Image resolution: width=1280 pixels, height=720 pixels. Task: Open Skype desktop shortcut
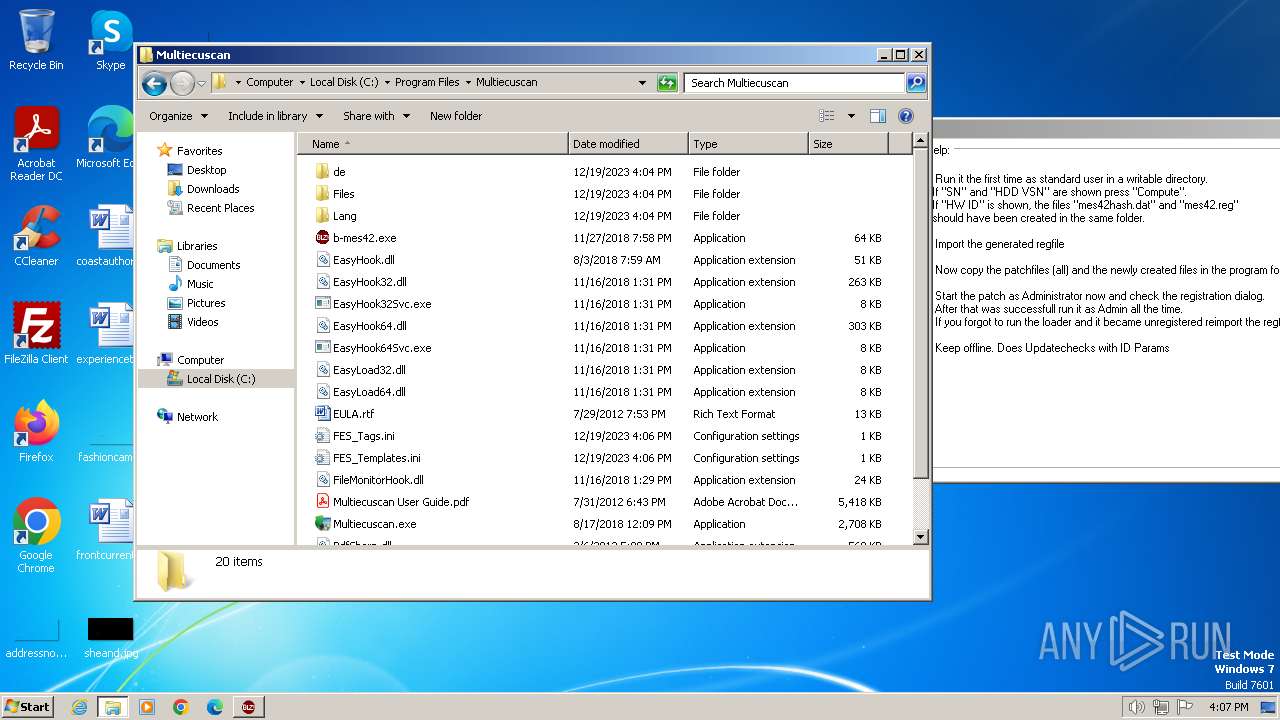110,40
